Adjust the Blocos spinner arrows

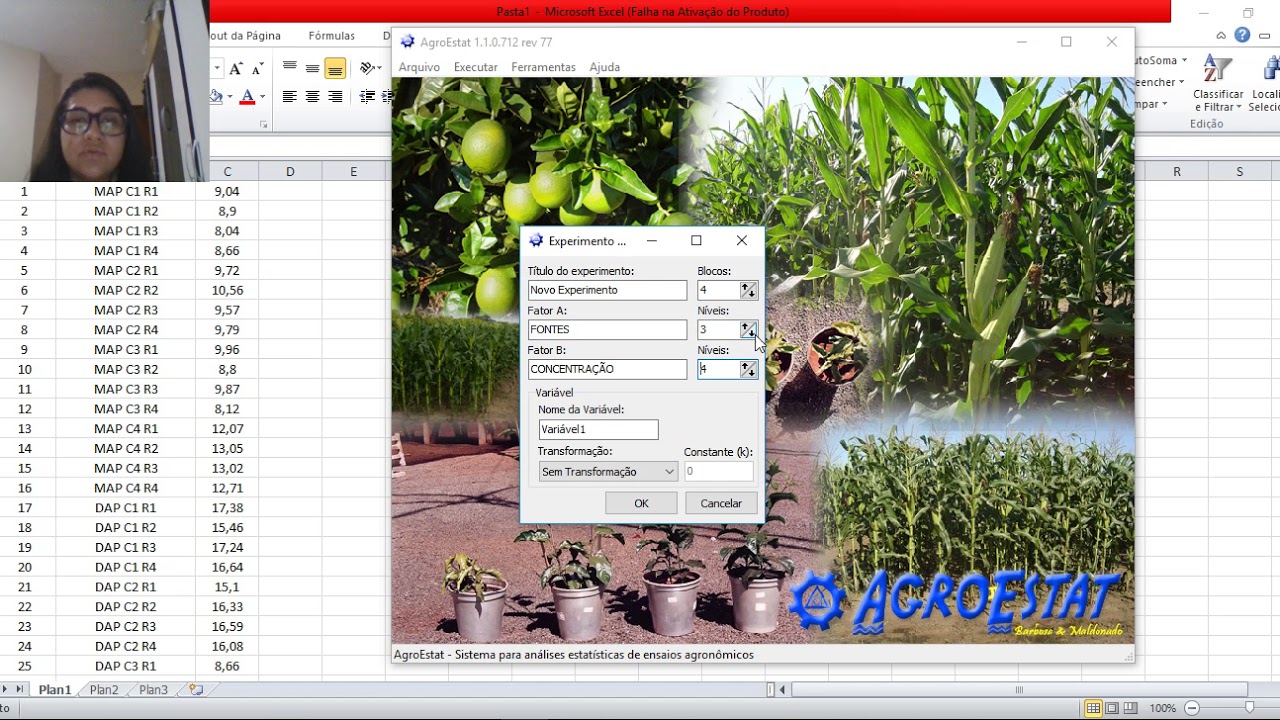pos(748,290)
